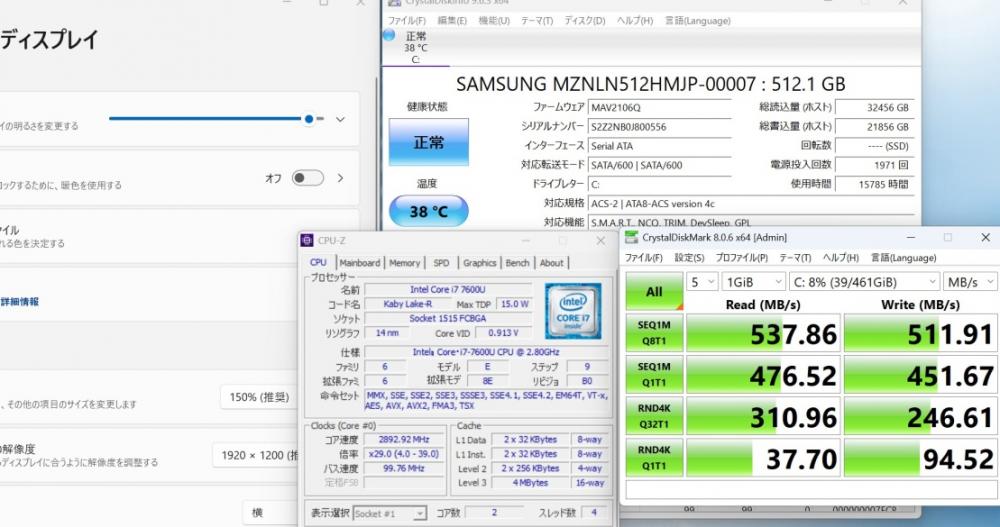Open ヘルプ(H) menu in CrystalDiskInfo
The width and height of the screenshot is (1000, 527).
pos(635,20)
